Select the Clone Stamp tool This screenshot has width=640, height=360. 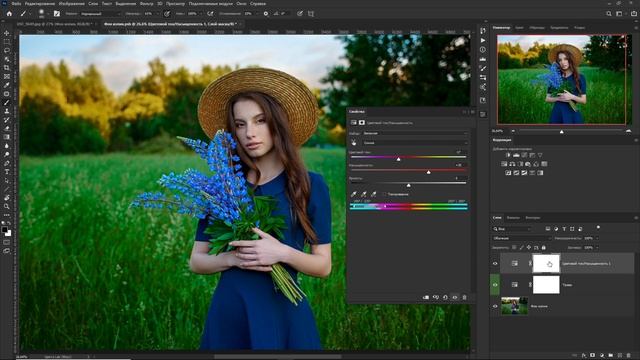7,111
